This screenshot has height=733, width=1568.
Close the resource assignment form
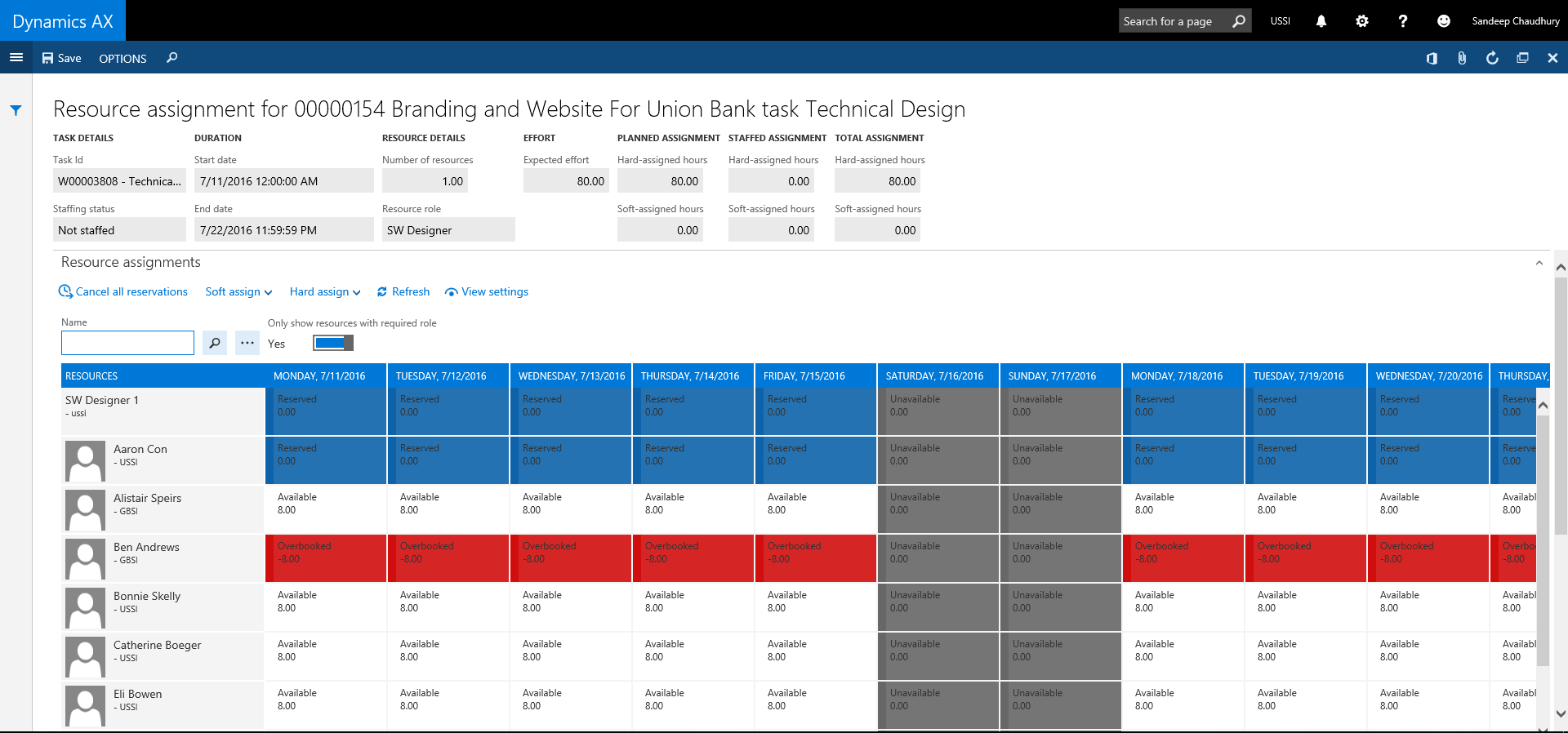1552,58
